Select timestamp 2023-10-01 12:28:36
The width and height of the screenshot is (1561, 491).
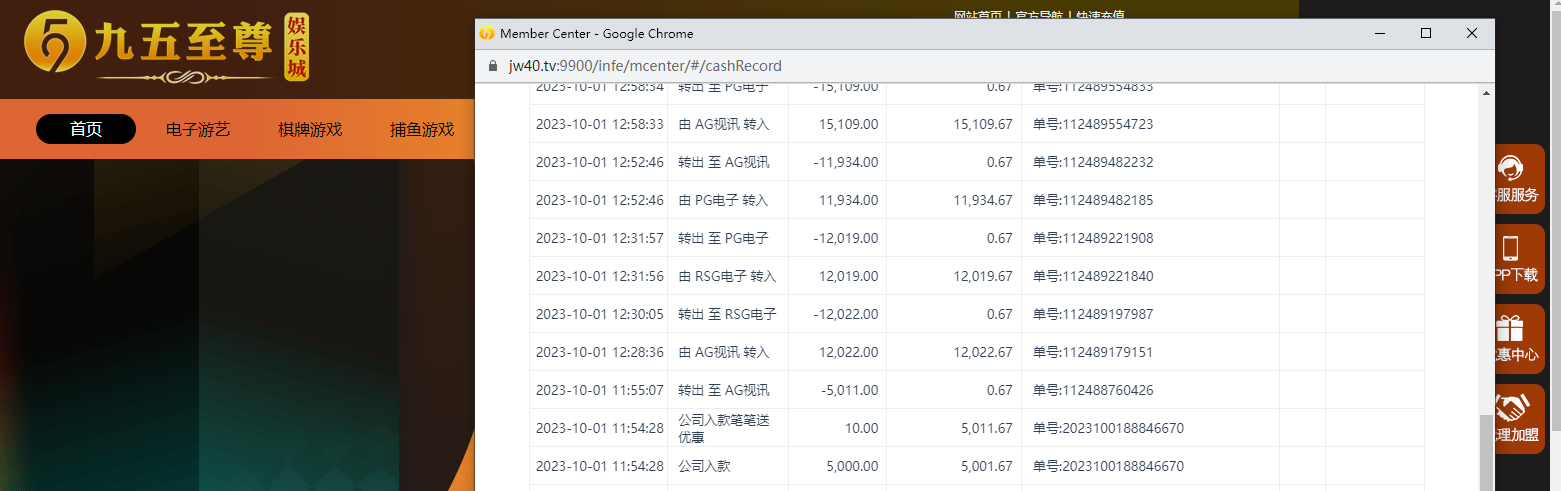click(600, 352)
